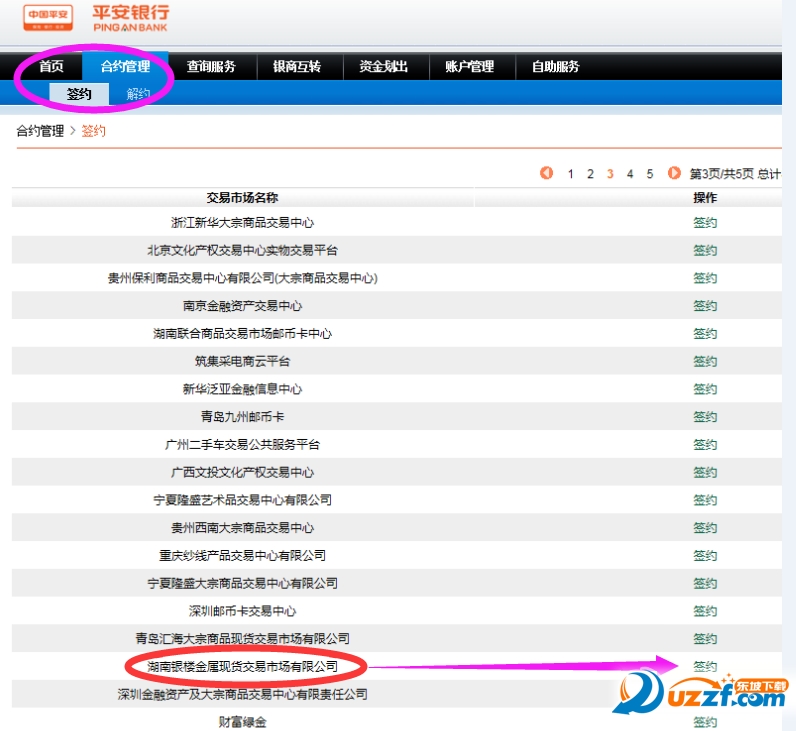Click 合约管理 in the breadcrumb

pyautogui.click(x=40, y=131)
